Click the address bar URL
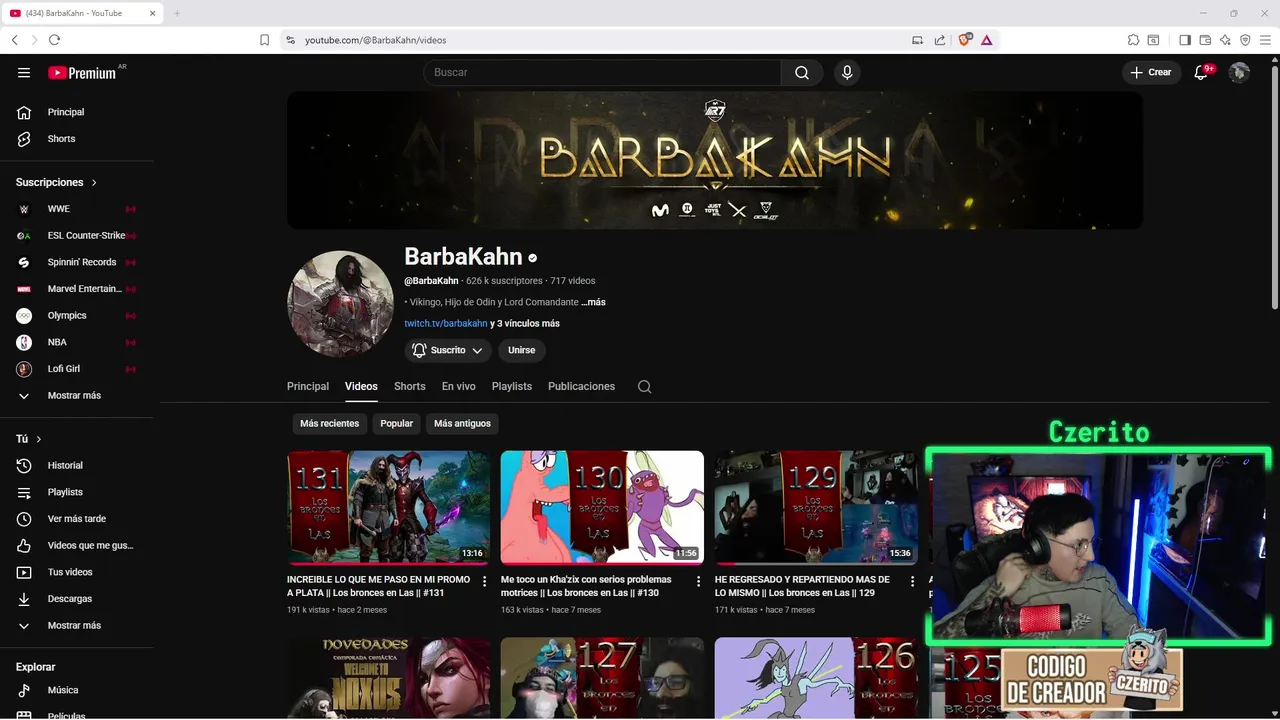1280x720 pixels. (375, 40)
